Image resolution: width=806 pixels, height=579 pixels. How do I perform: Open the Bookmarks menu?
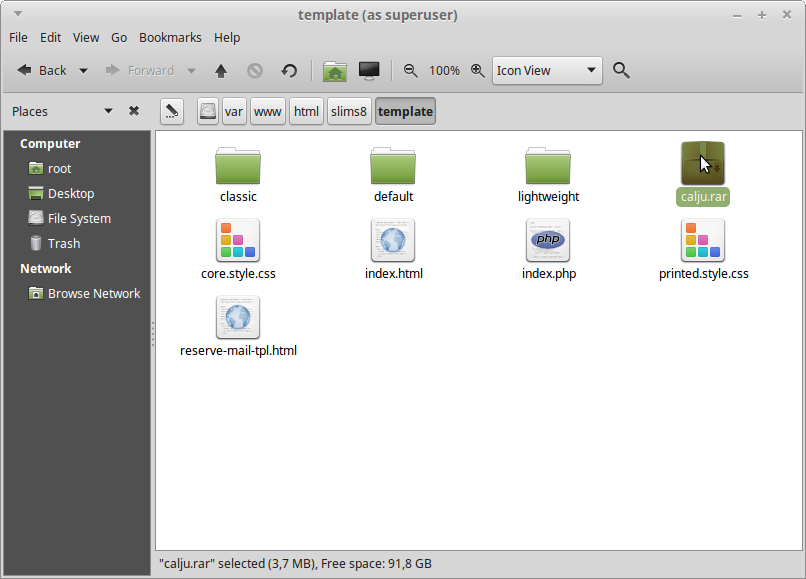(x=170, y=38)
